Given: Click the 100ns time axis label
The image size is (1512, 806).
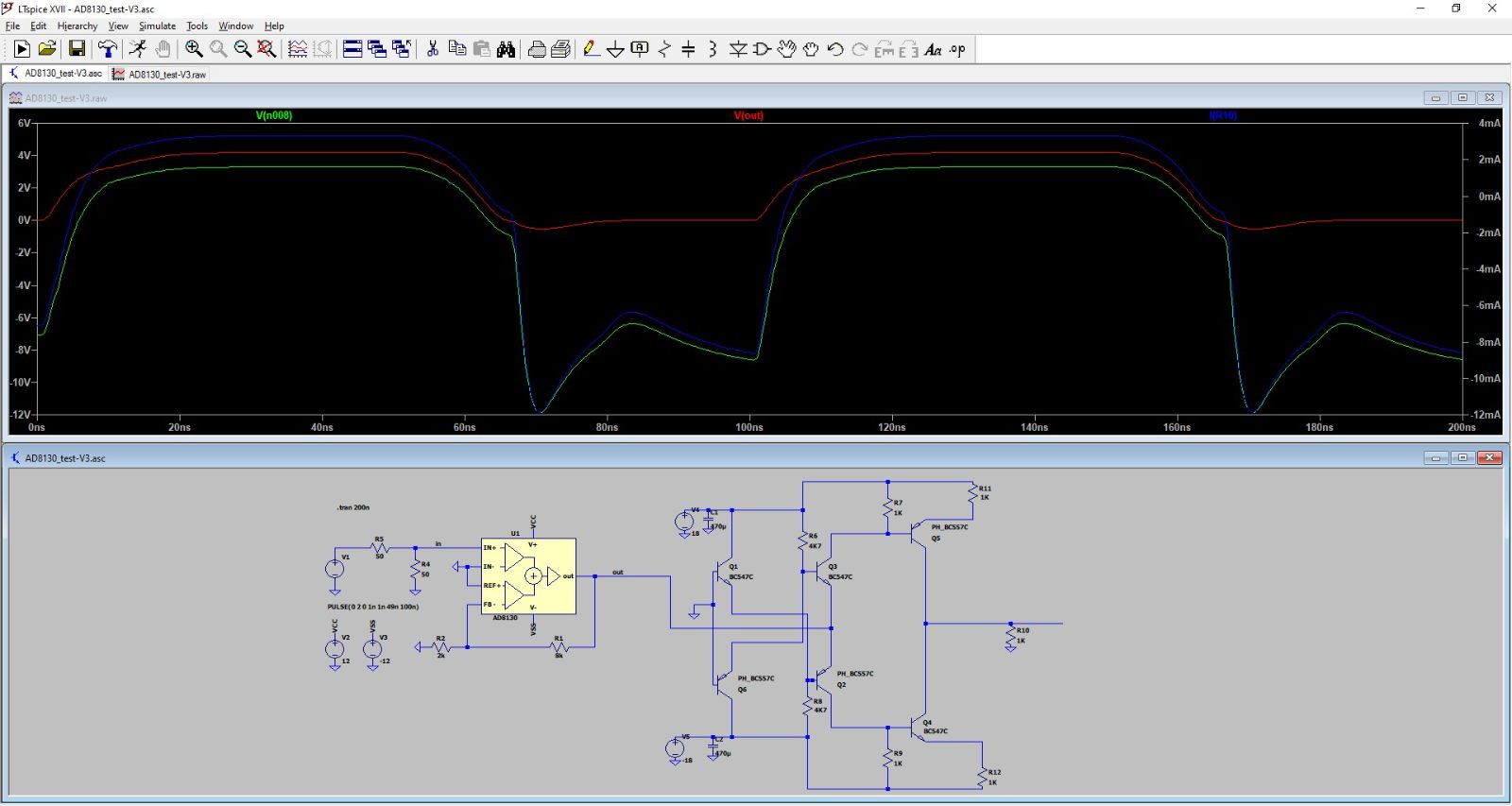Looking at the screenshot, I should [x=749, y=427].
